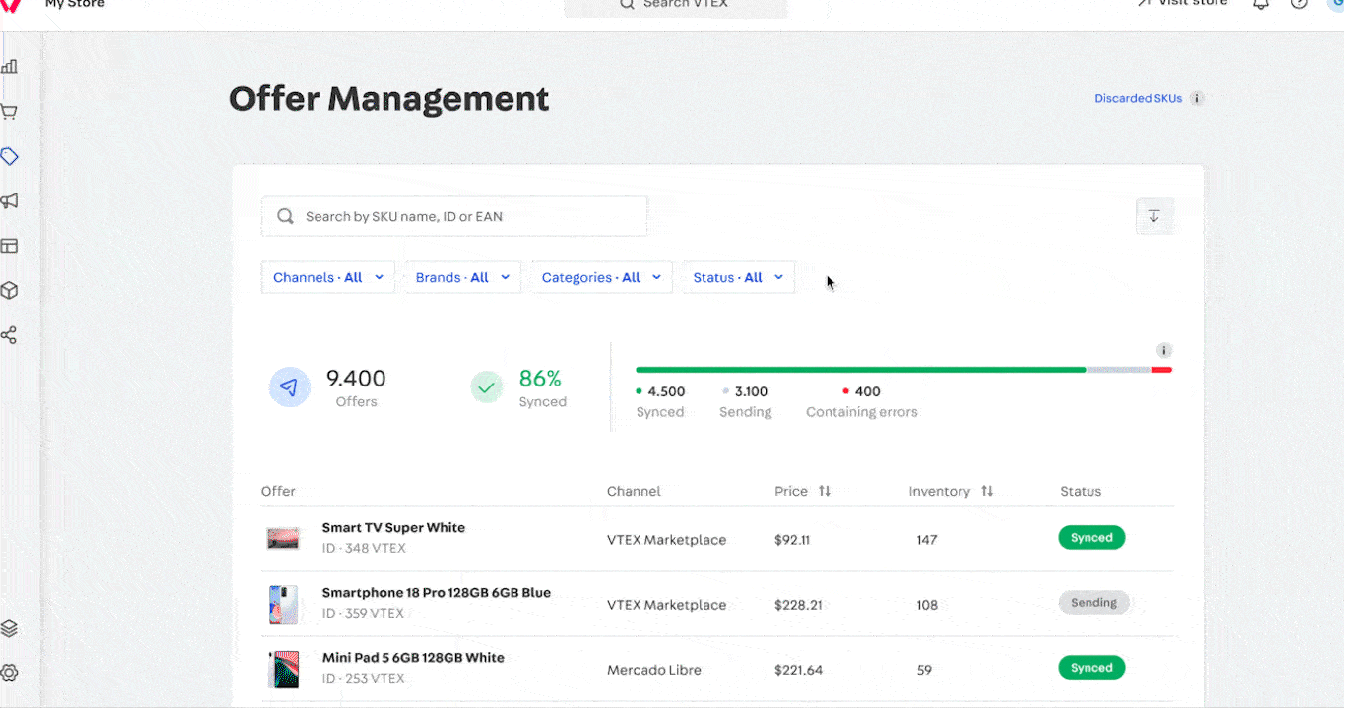The image size is (1345, 708).
Task: Click the stacked layers apps sidebar icon
Action: click(x=10, y=628)
